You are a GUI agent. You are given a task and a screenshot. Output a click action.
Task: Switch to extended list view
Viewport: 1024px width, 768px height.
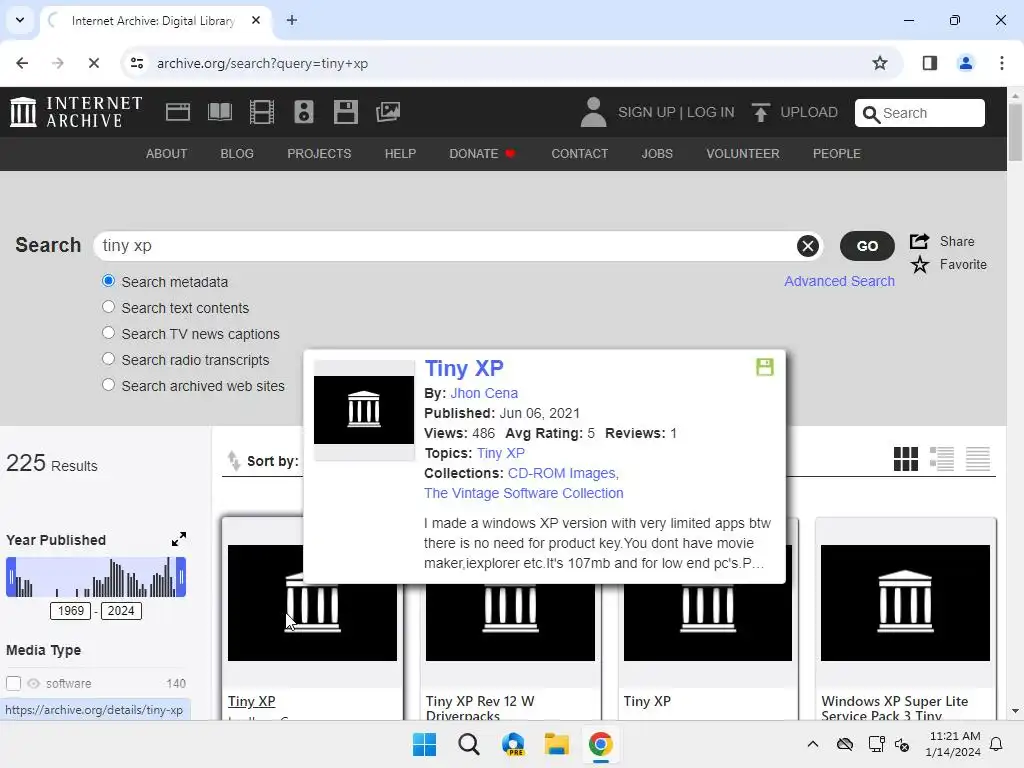(x=942, y=458)
